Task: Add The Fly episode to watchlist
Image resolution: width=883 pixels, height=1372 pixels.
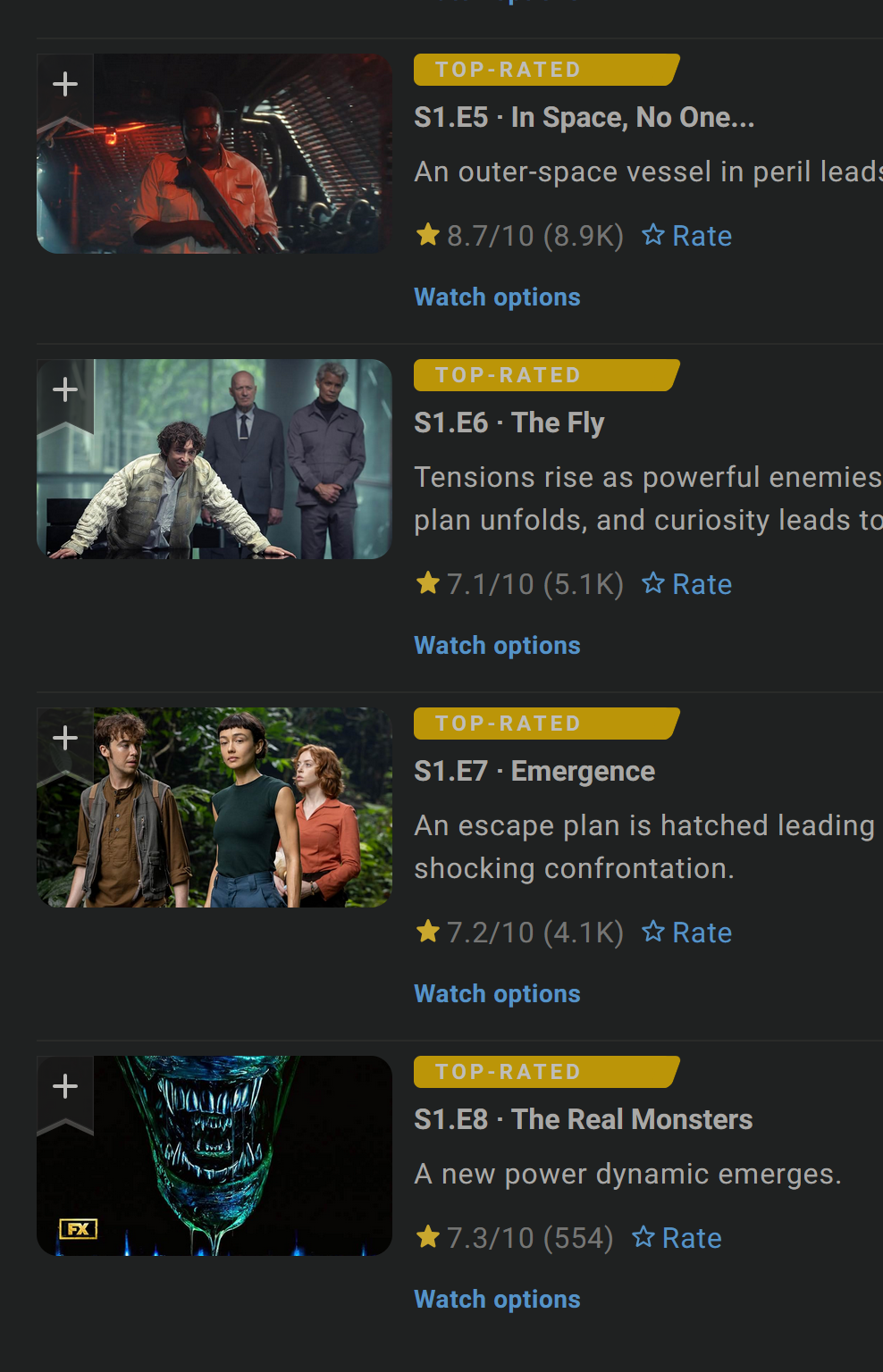Action: [x=65, y=394]
